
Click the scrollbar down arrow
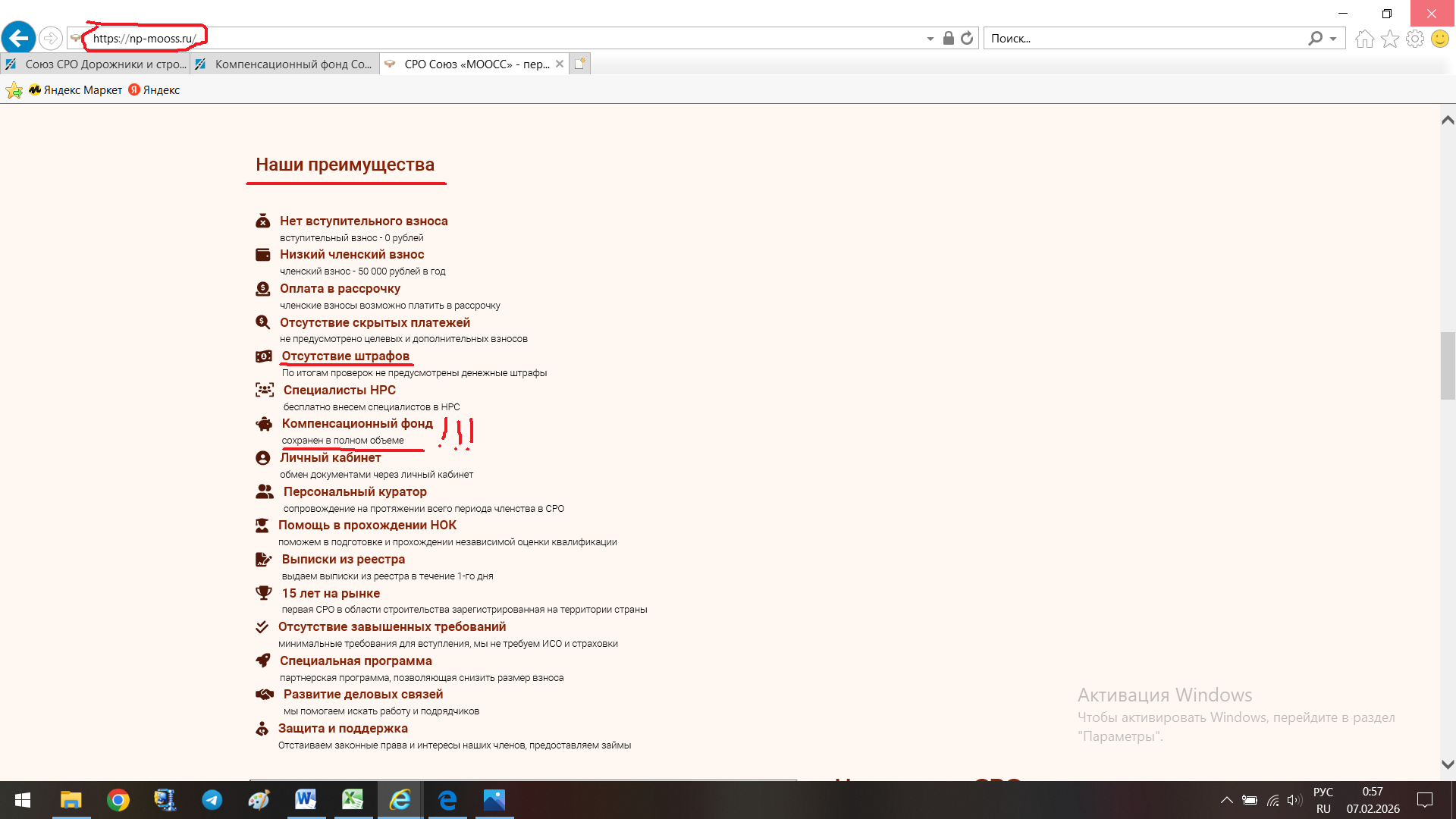coord(1447,764)
